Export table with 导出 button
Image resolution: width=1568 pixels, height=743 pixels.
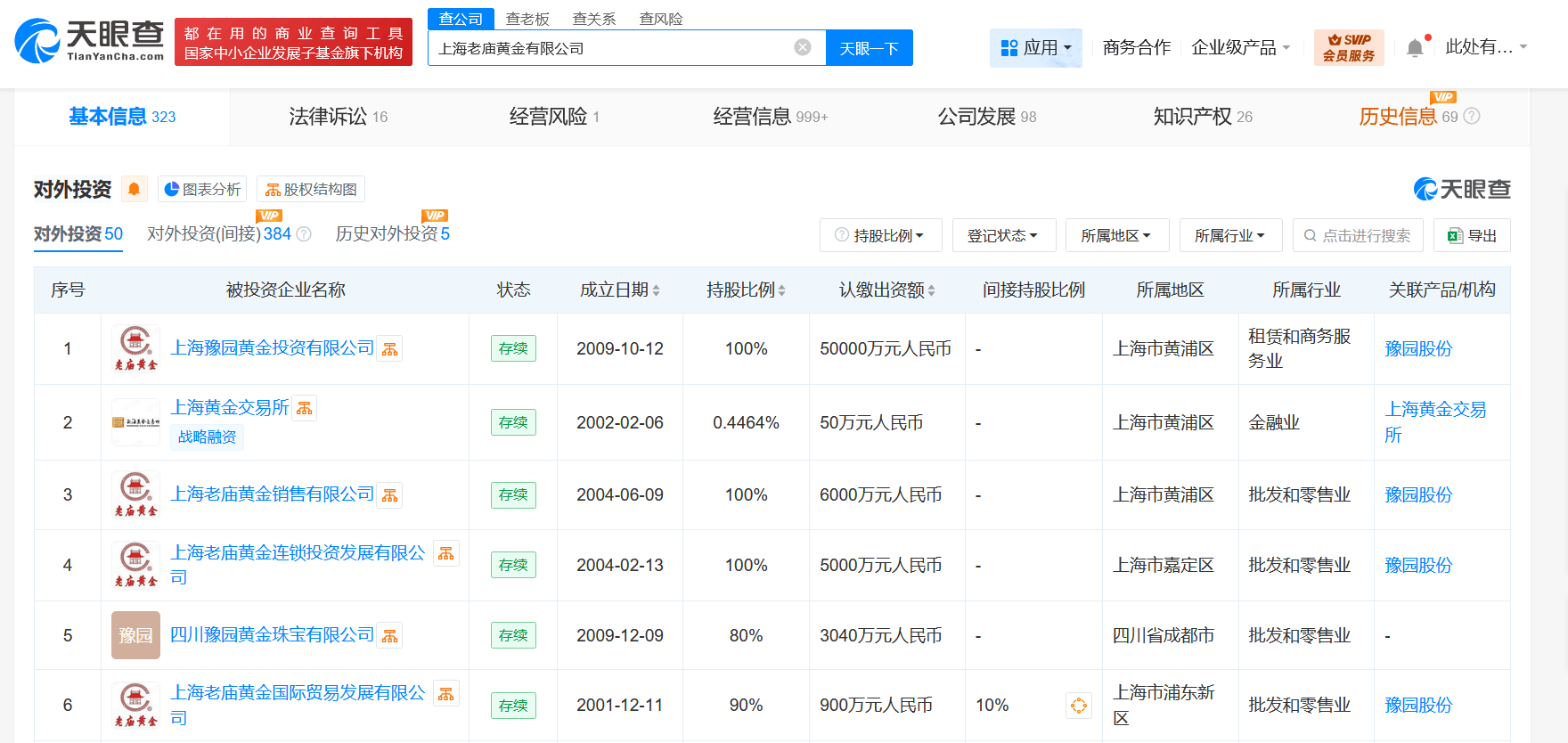(1472, 235)
